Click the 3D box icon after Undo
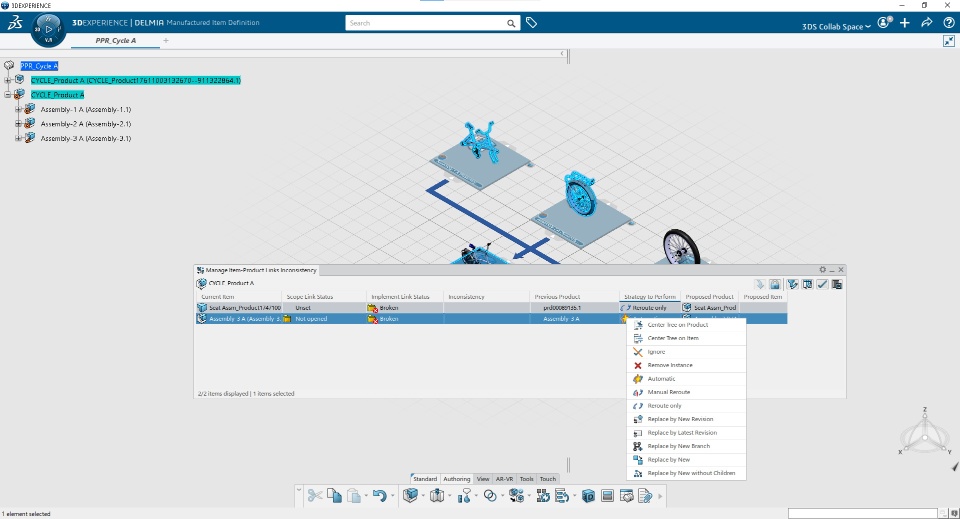 pos(410,495)
